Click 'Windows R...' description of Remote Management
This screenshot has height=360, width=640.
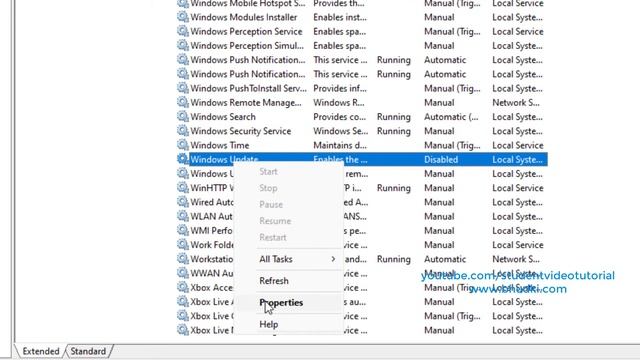(x=338, y=102)
